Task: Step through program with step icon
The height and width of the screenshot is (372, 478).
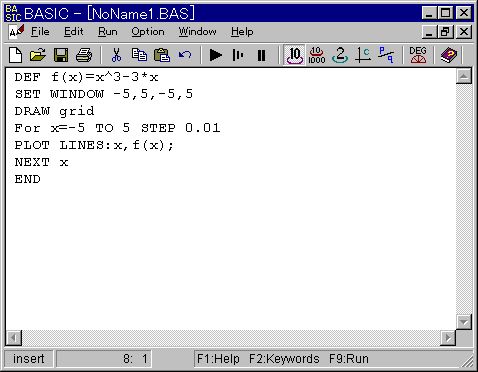Action: tap(238, 55)
